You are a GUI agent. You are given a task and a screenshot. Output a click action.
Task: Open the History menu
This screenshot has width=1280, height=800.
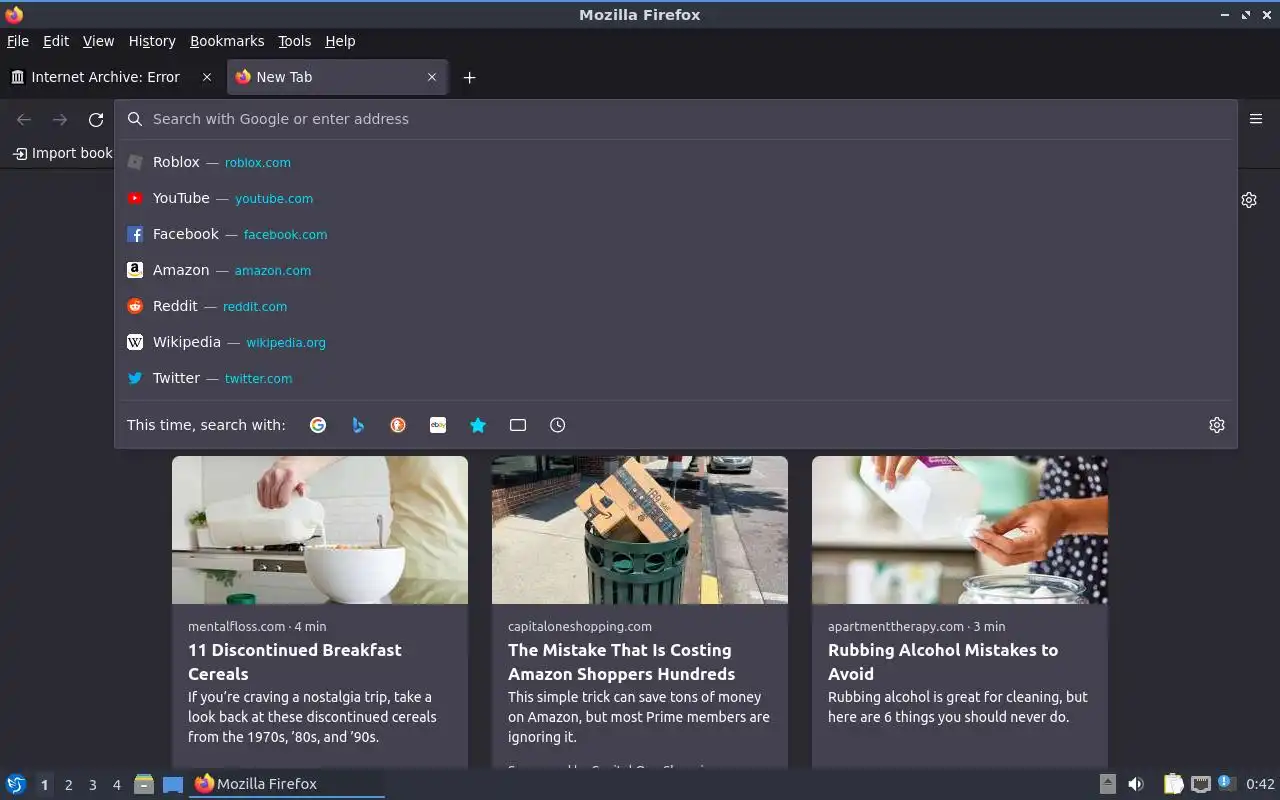[x=152, y=41]
